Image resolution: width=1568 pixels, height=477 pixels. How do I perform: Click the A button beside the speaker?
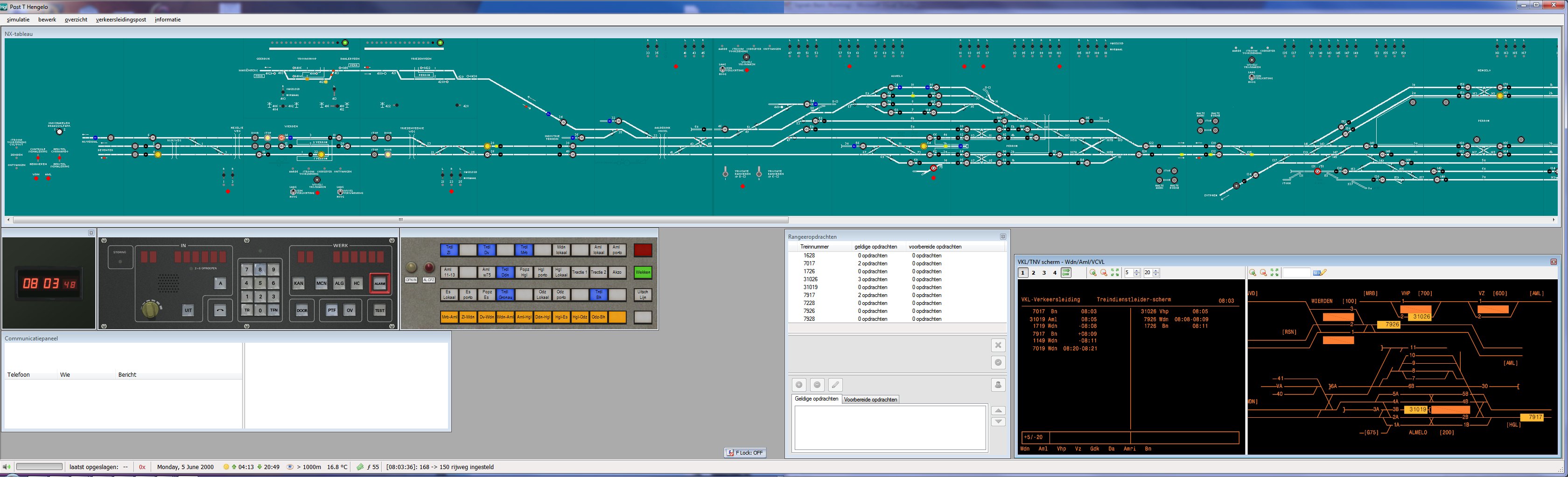[x=220, y=283]
